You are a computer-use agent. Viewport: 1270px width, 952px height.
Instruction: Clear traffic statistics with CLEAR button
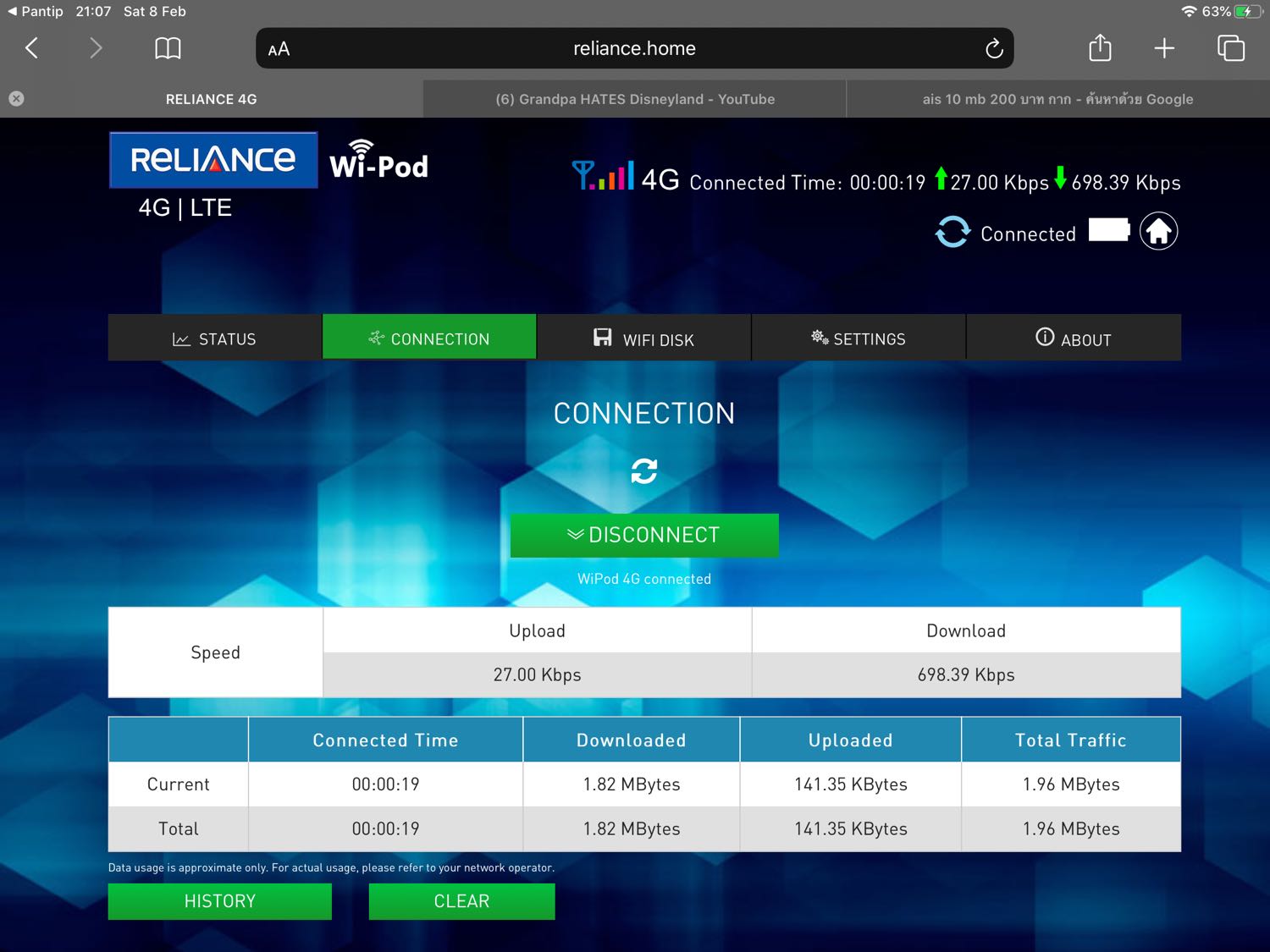pyautogui.click(x=462, y=901)
